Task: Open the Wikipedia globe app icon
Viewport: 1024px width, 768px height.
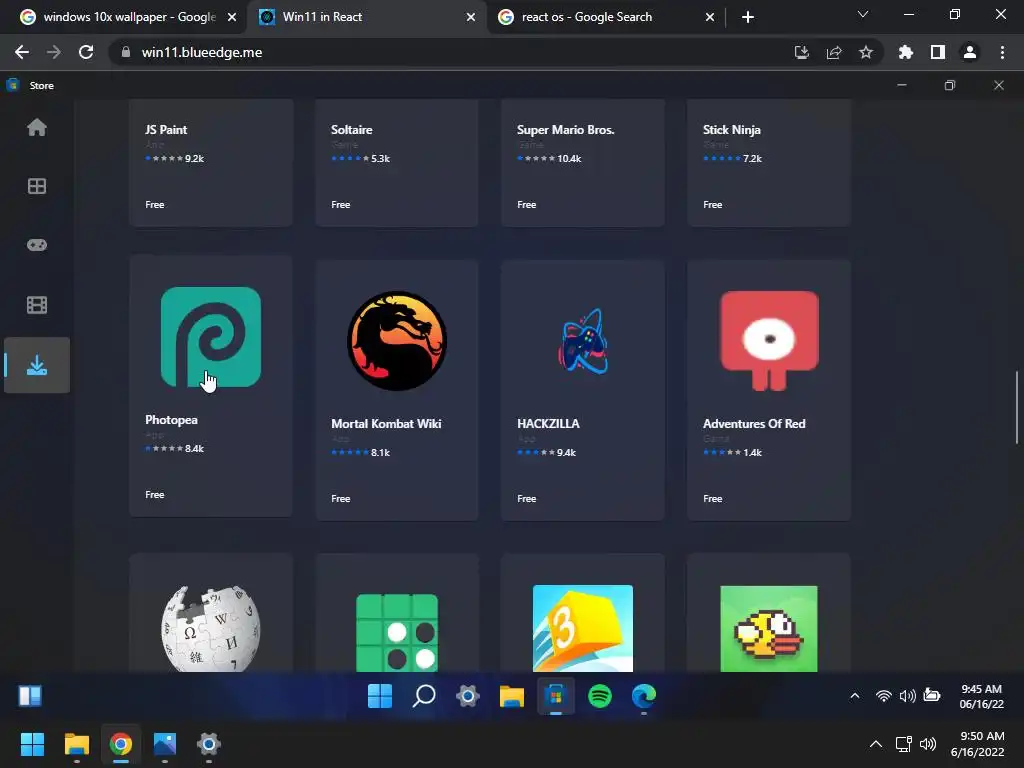Action: click(210, 629)
